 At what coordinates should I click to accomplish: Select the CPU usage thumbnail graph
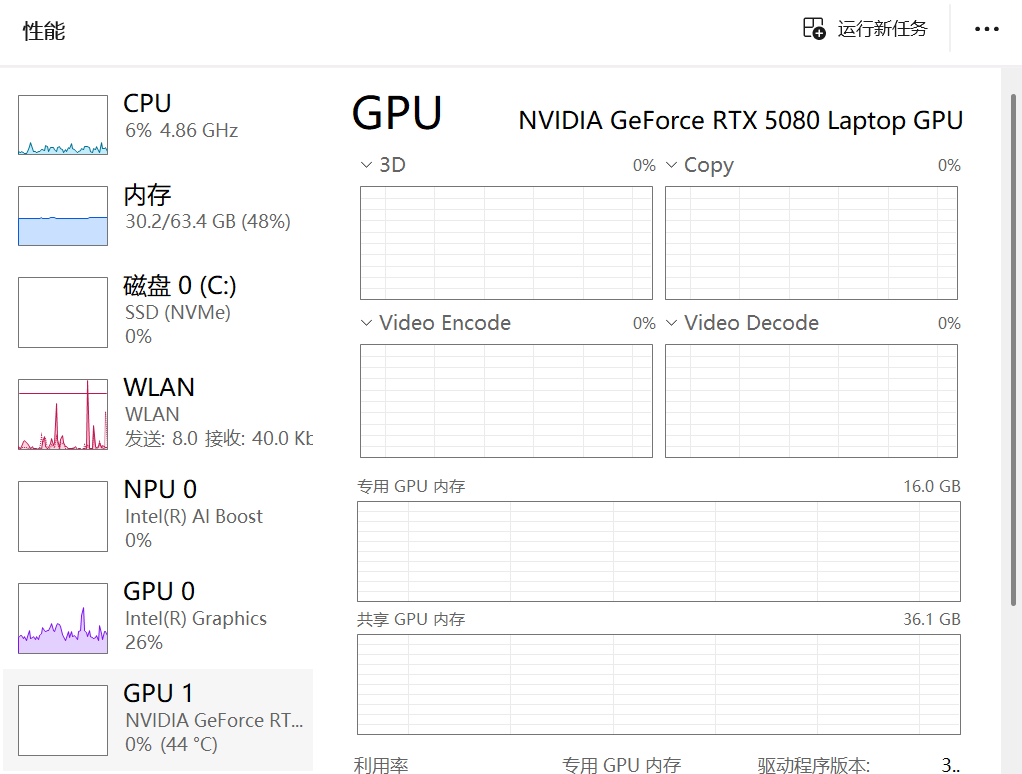point(63,125)
